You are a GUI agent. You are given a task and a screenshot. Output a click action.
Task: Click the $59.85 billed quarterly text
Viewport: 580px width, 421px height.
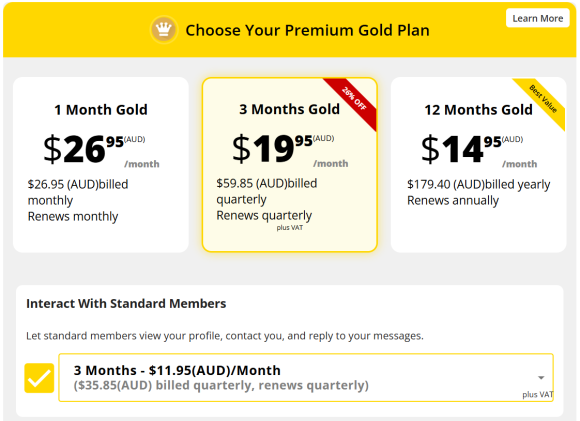[x=267, y=191]
